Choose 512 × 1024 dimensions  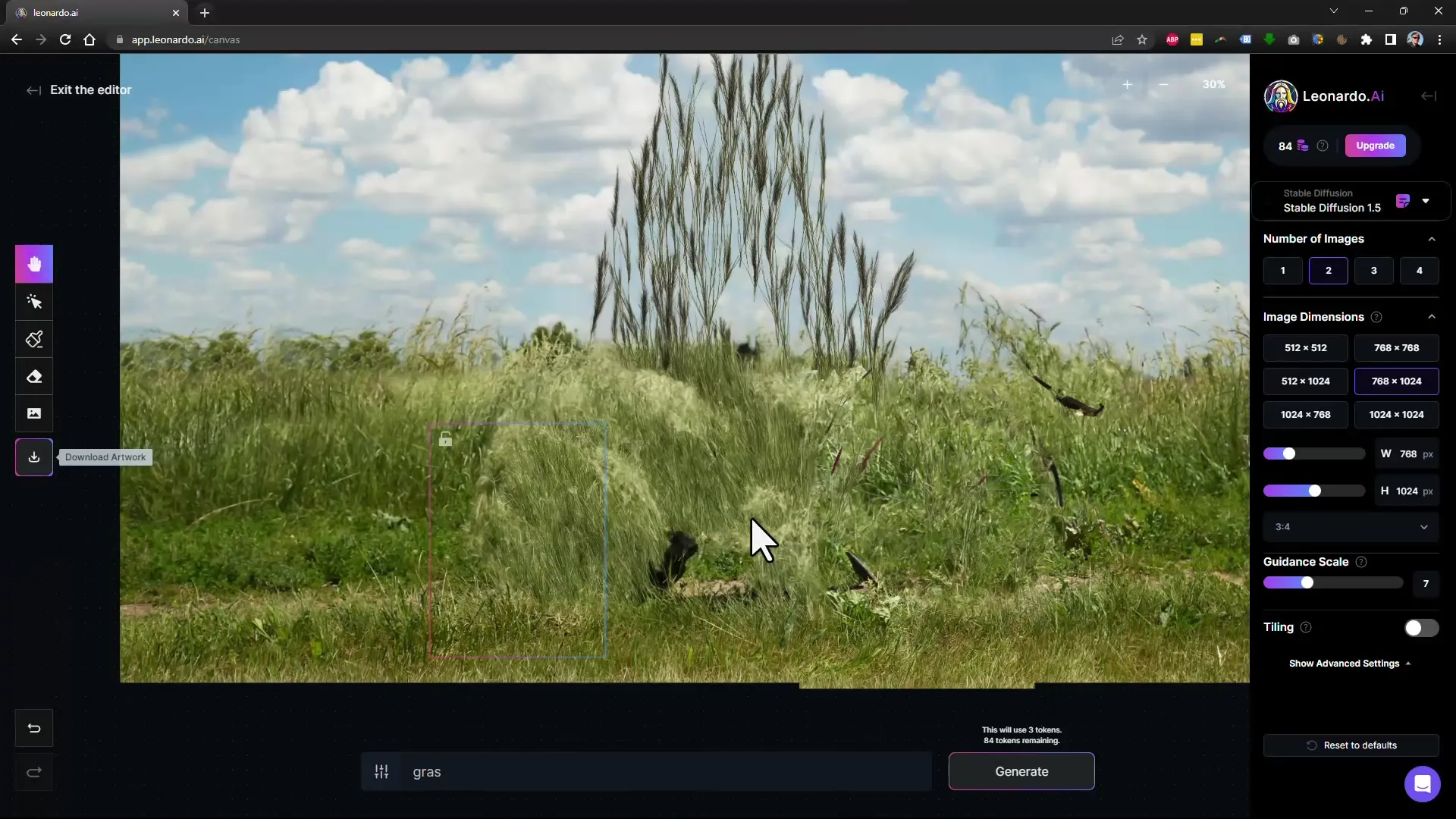(x=1306, y=381)
